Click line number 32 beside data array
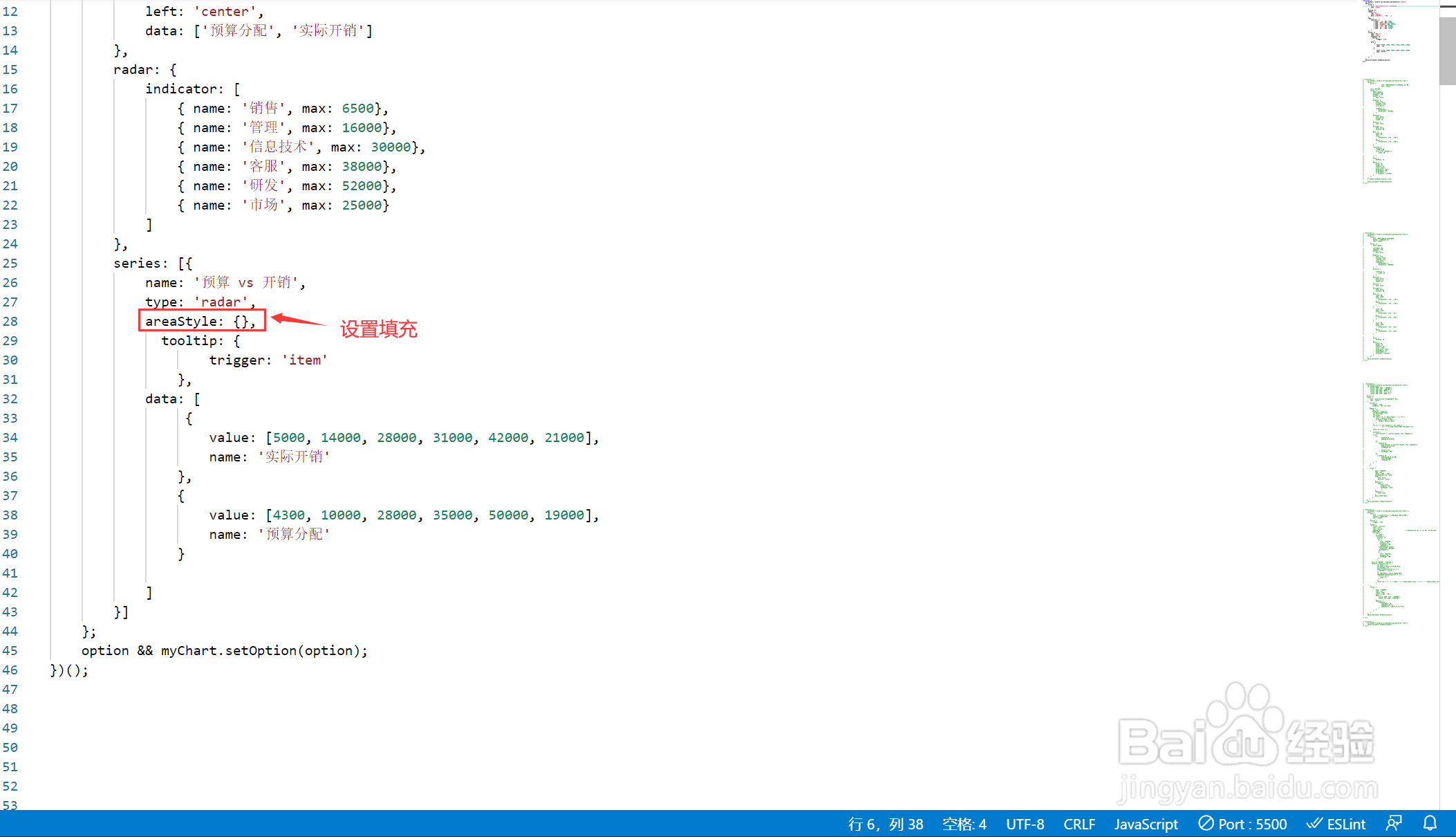1456x837 pixels. 10,398
